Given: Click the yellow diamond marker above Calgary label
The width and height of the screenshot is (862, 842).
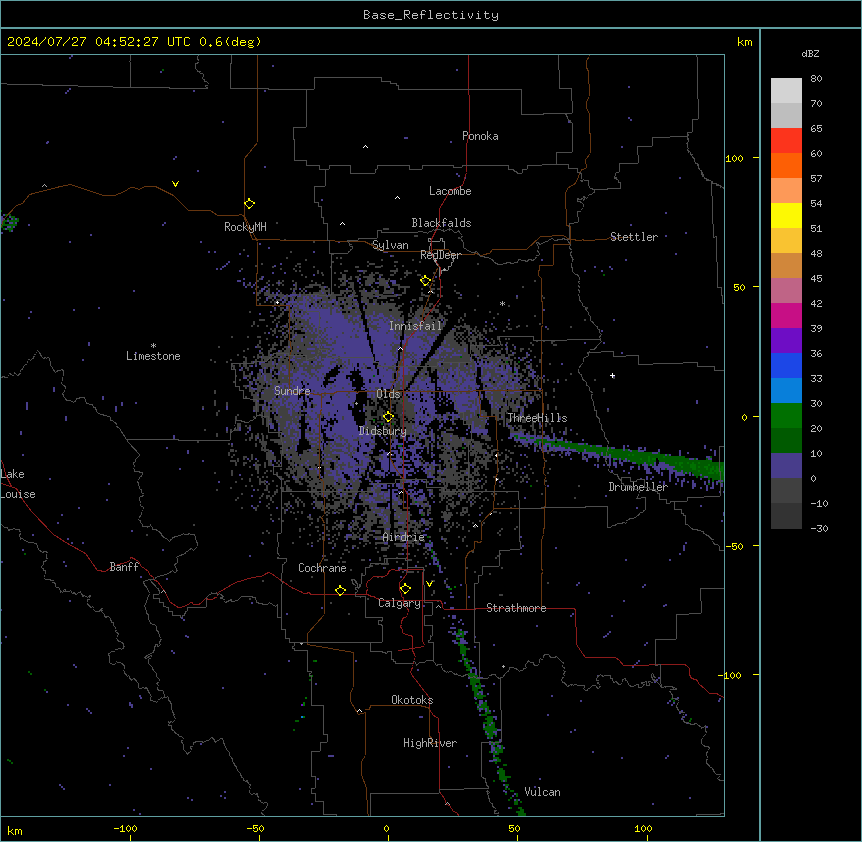Looking at the screenshot, I should pyautogui.click(x=405, y=589).
